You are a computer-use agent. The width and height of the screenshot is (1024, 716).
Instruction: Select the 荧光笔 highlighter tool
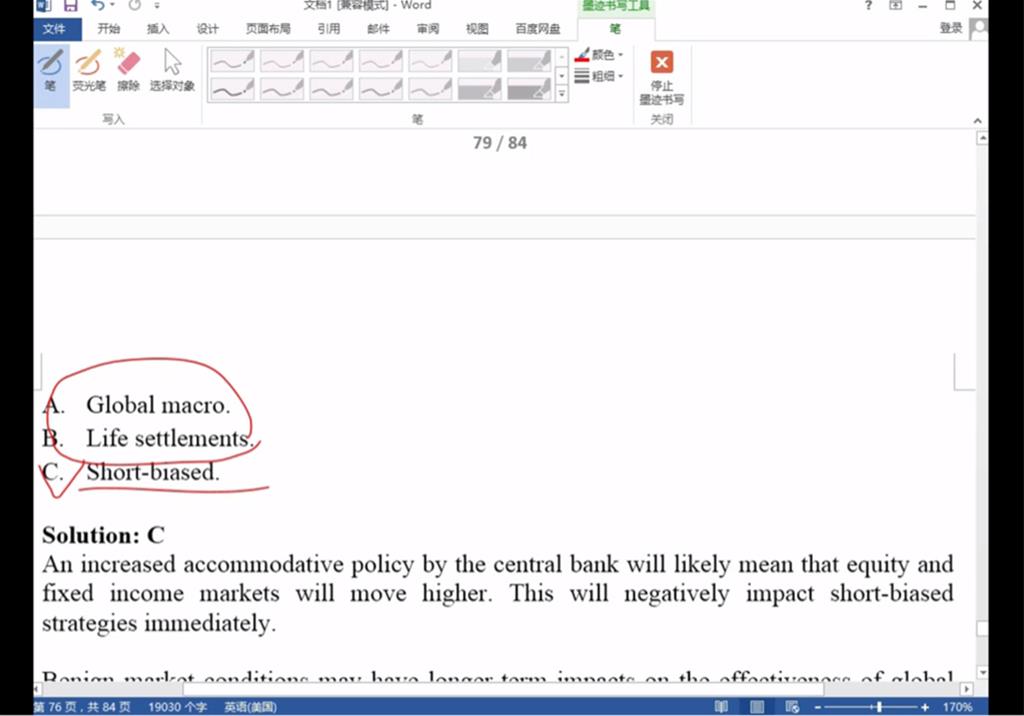[89, 71]
